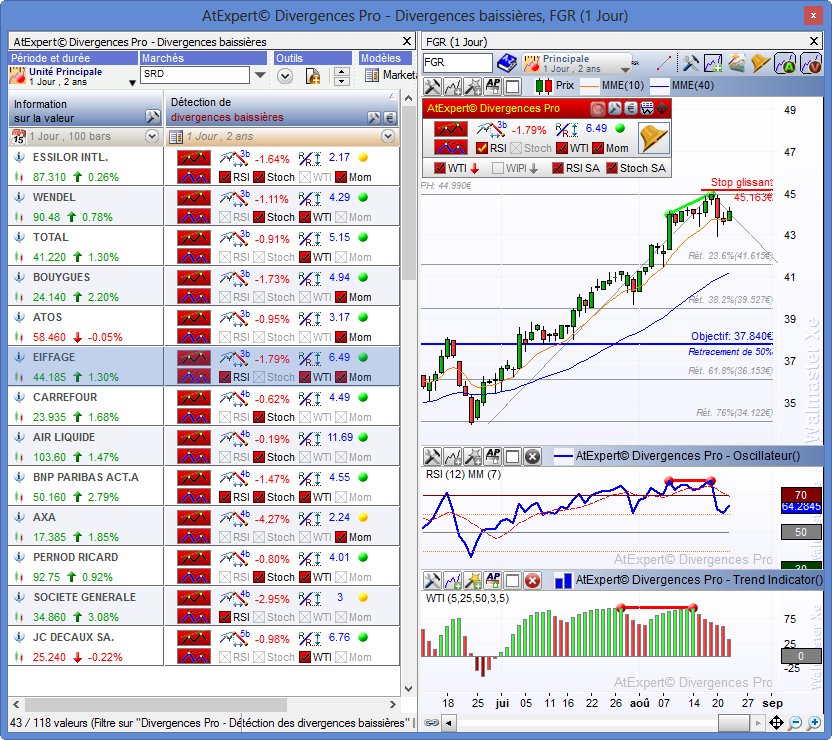
Task: Click blank square icon in Prix panel toolbar
Action: click(x=513, y=85)
